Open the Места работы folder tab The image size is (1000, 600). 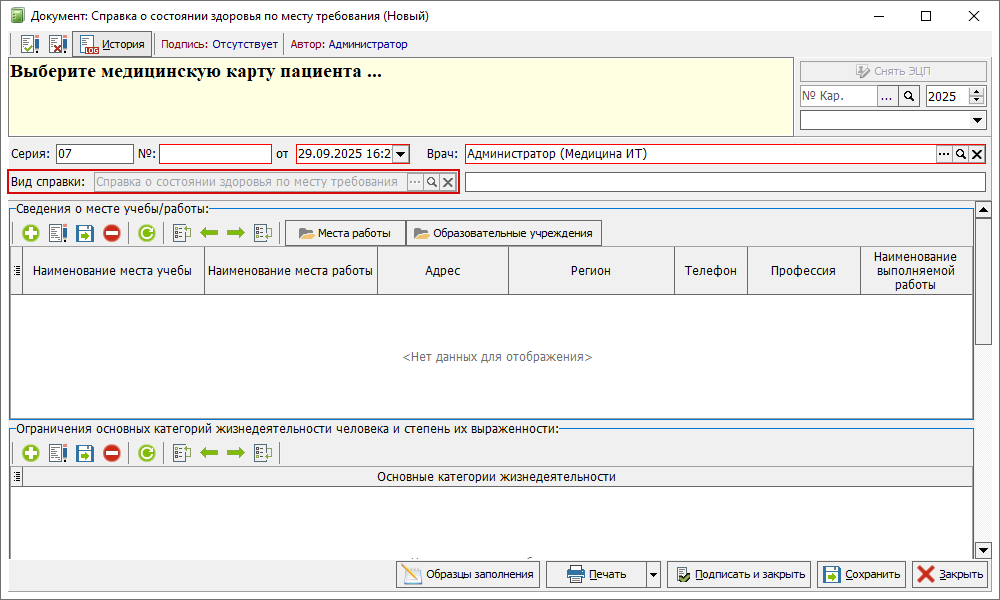click(x=345, y=233)
